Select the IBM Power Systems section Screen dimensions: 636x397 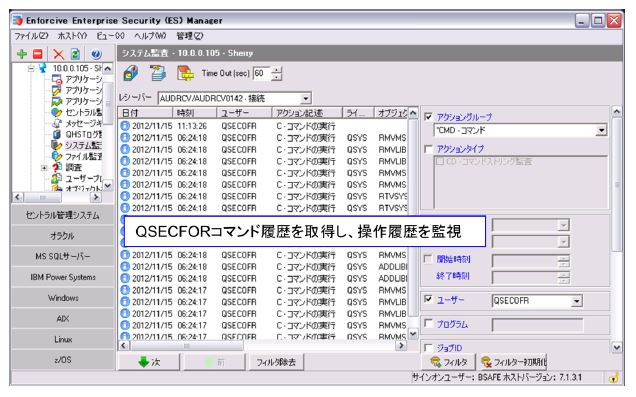(x=63, y=277)
